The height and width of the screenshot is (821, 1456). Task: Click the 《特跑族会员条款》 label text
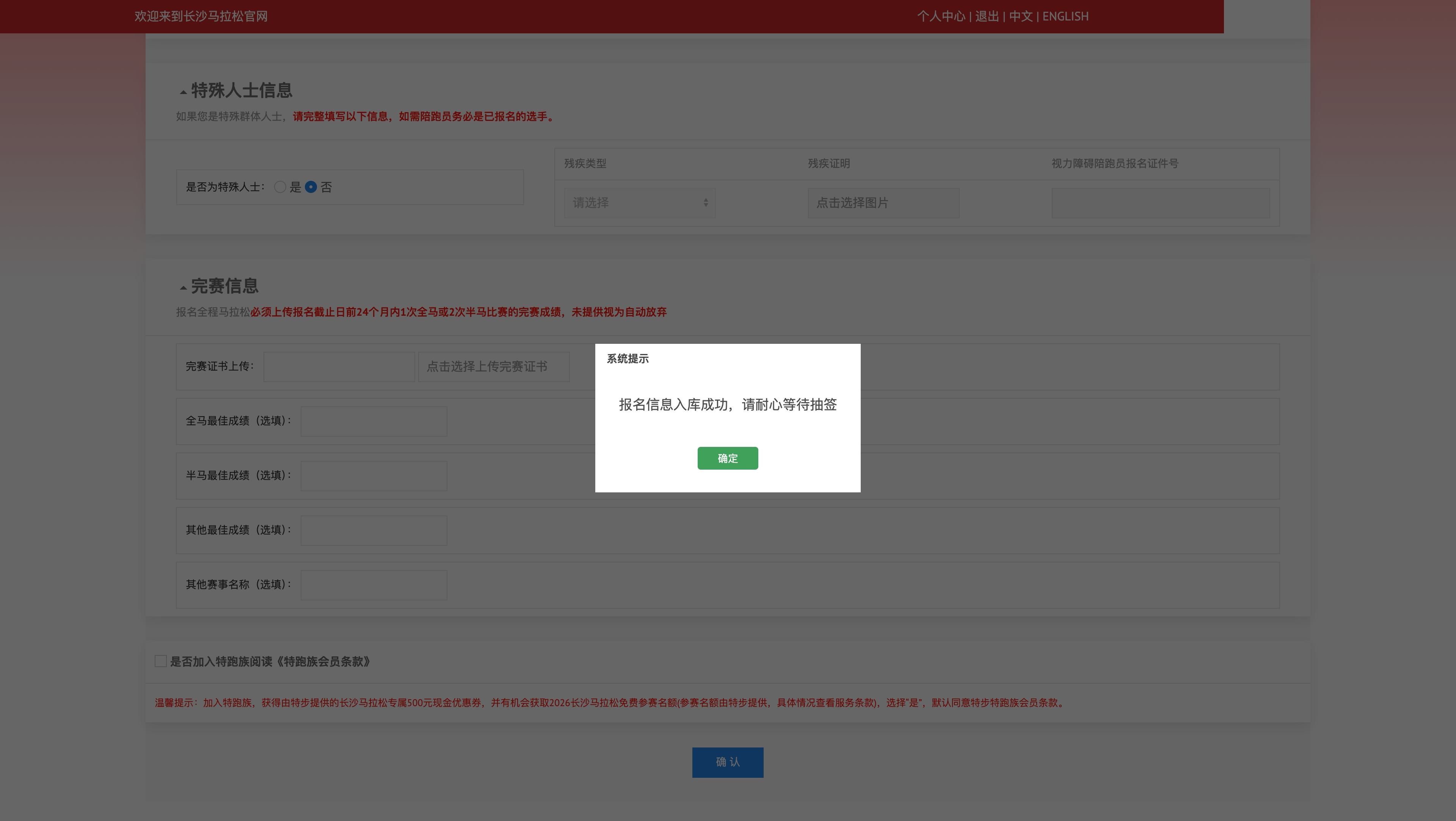tap(323, 662)
